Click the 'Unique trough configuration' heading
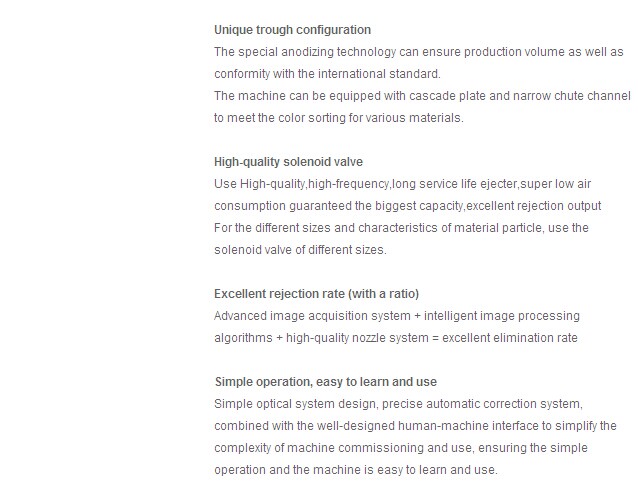This screenshot has height=483, width=638. [x=292, y=30]
